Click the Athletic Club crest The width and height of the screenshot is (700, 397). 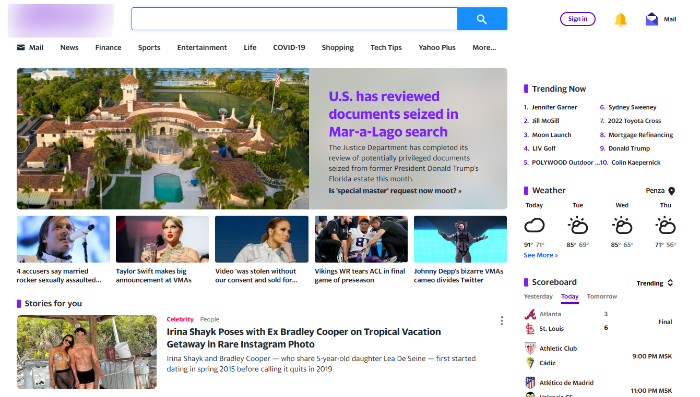pos(530,348)
